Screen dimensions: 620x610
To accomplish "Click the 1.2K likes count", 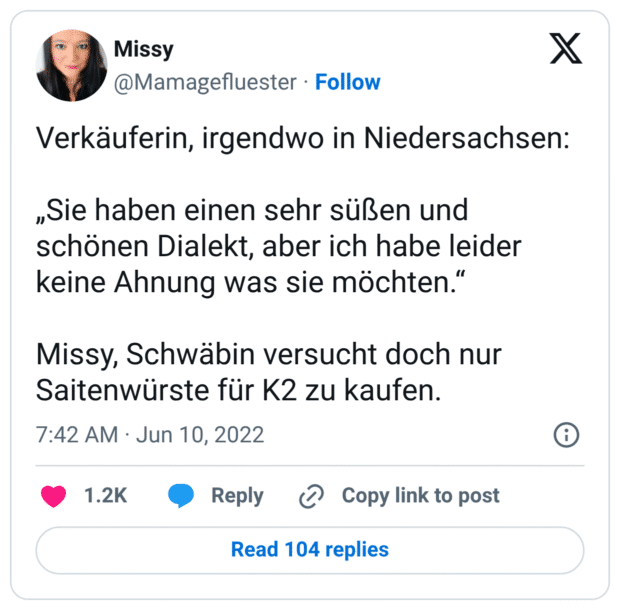I will pos(105,496).
